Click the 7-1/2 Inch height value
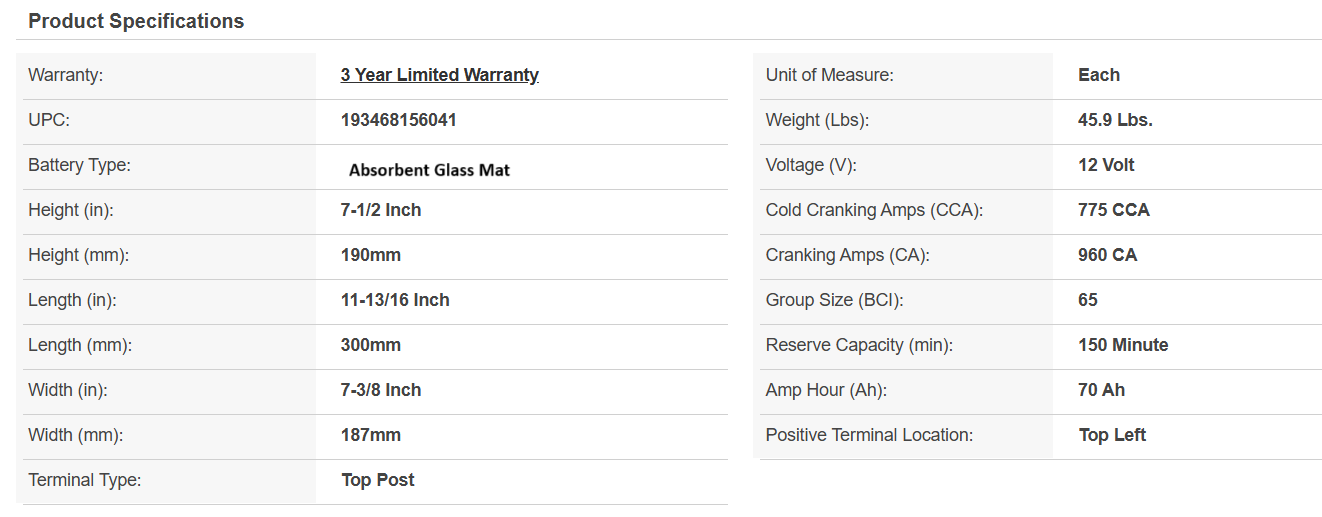Viewport: 1322px width, 517px height. (381, 210)
